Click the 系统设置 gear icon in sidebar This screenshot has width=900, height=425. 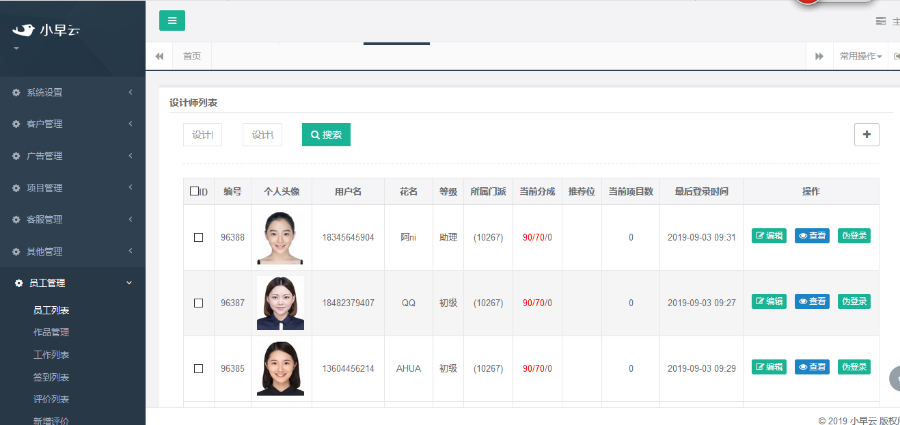click(x=16, y=93)
